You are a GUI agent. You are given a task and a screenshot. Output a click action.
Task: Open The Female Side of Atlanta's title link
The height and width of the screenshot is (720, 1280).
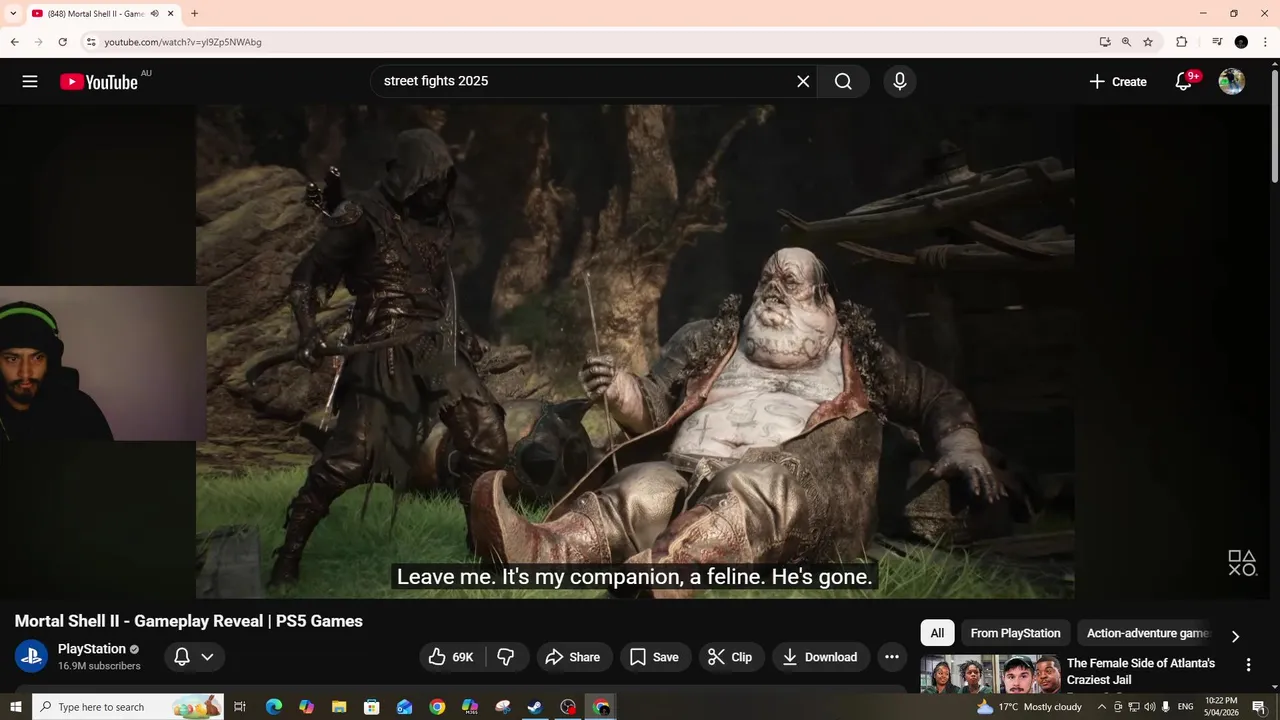tap(1141, 671)
